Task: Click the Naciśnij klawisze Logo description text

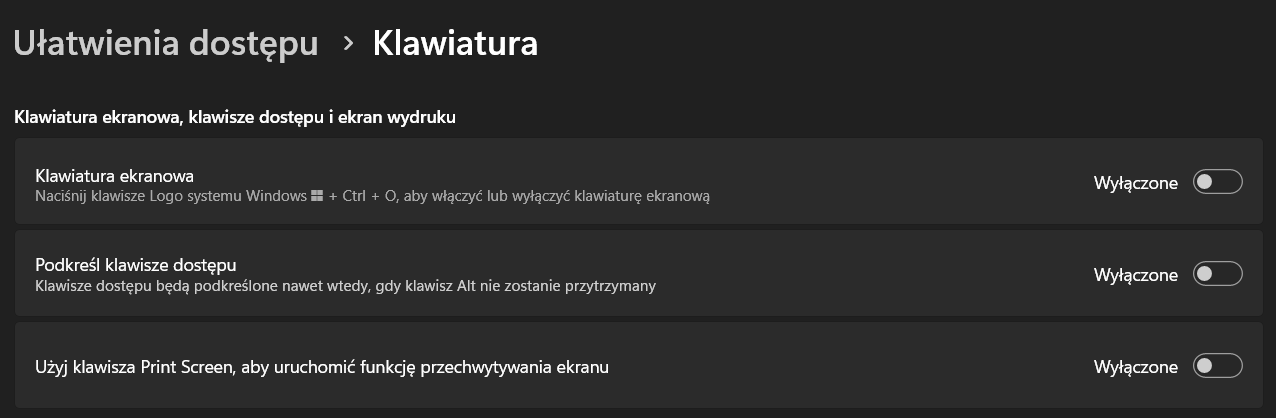Action: click(170, 197)
